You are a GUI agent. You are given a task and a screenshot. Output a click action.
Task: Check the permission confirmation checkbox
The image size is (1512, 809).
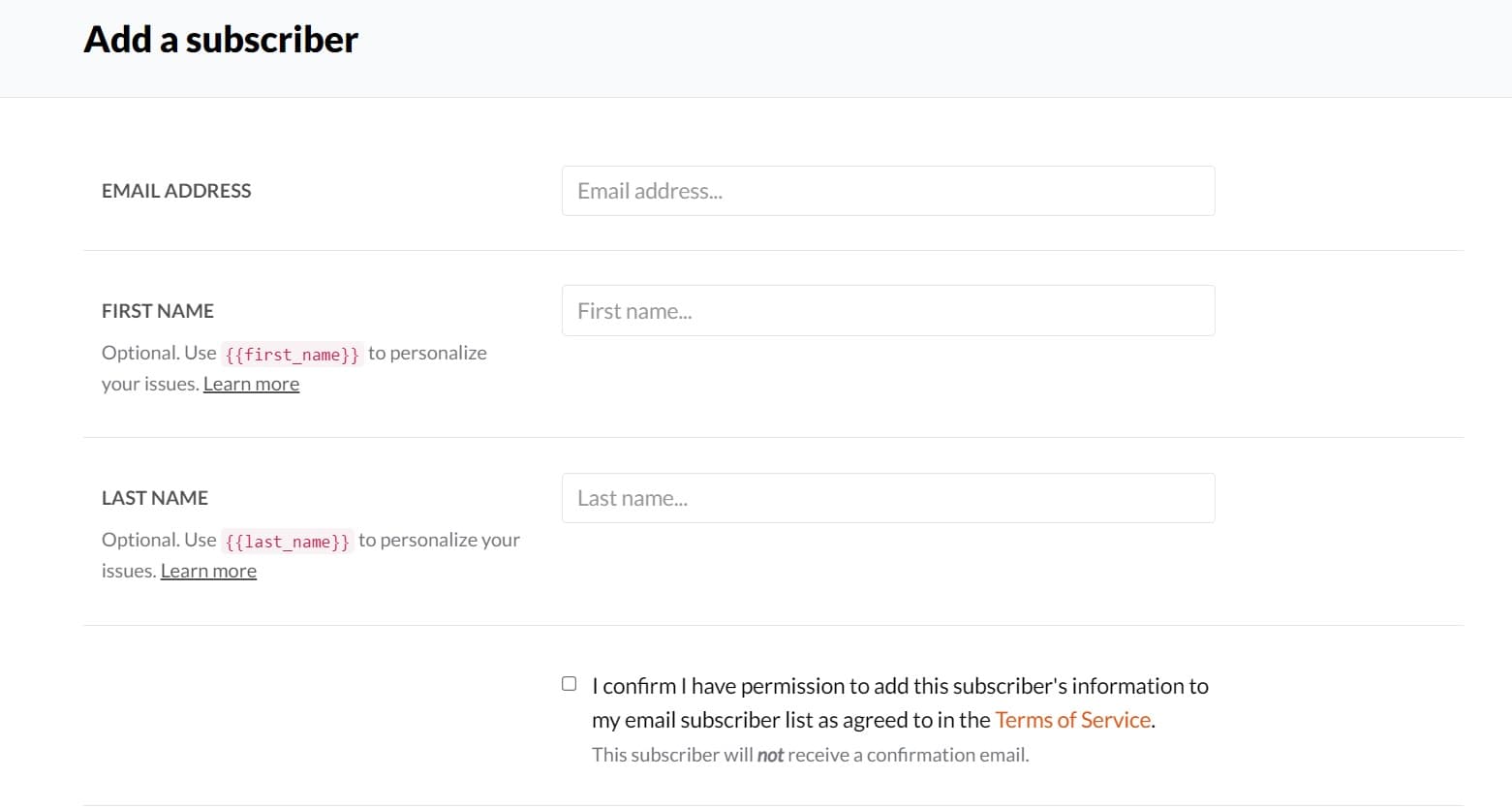click(x=570, y=684)
